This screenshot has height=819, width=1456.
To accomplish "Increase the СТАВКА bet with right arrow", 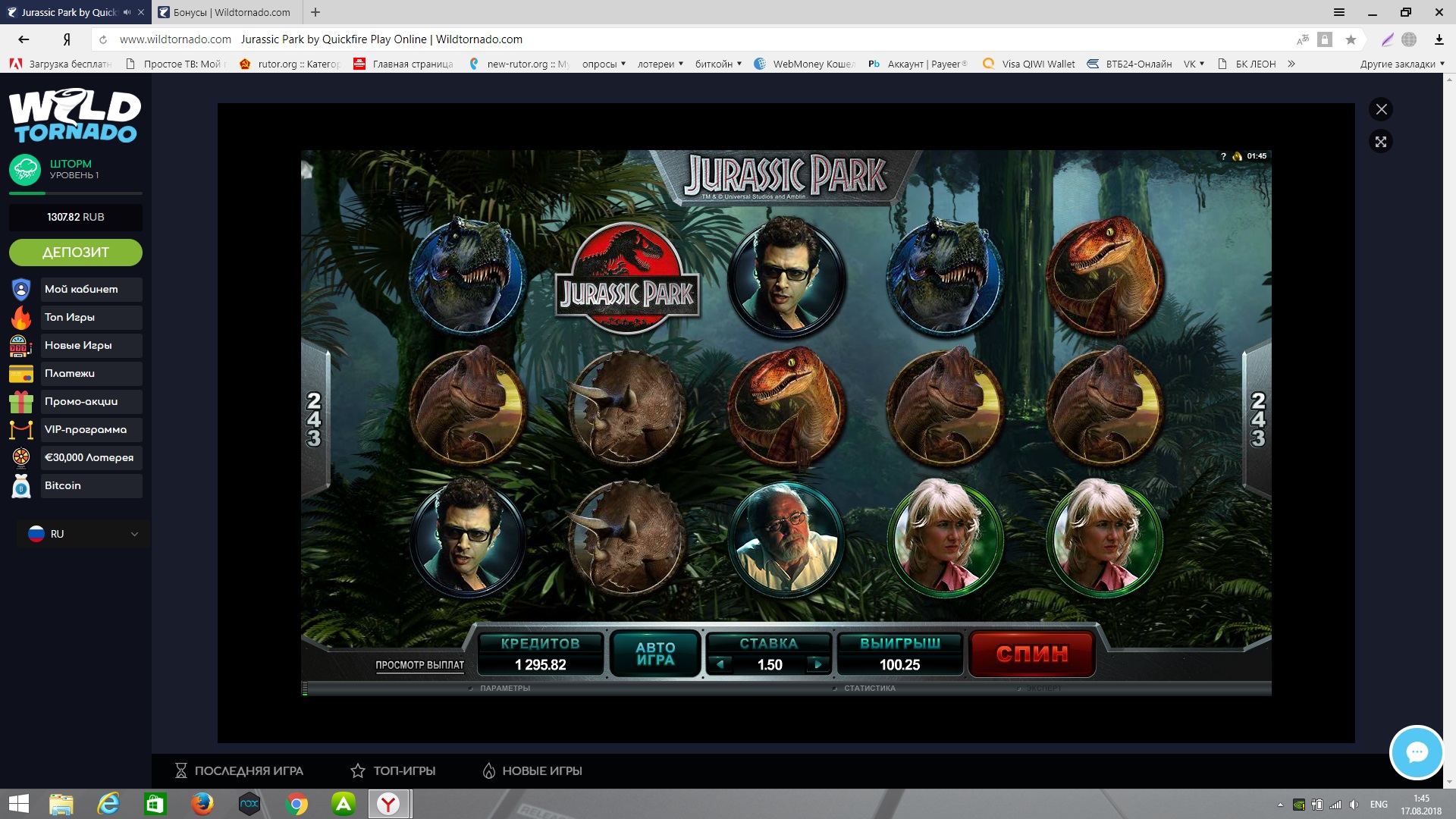I will tap(817, 664).
